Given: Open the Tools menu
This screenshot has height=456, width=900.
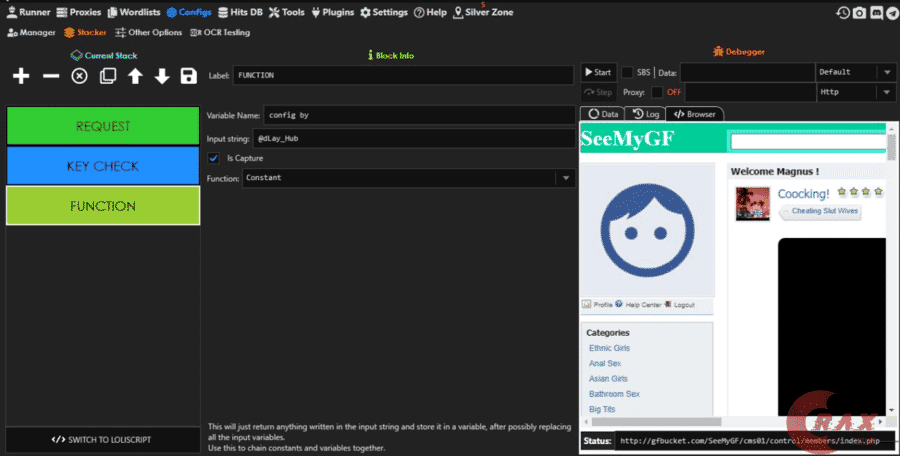Looking at the screenshot, I should pyautogui.click(x=286, y=12).
